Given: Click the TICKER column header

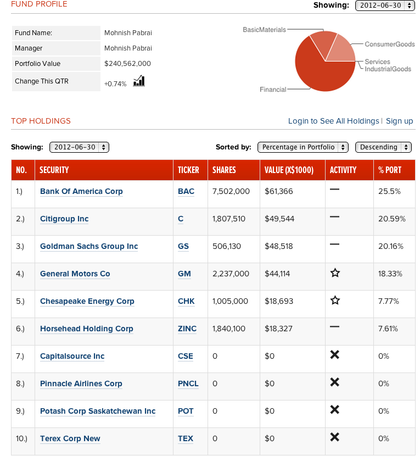Looking at the screenshot, I should (190, 170).
